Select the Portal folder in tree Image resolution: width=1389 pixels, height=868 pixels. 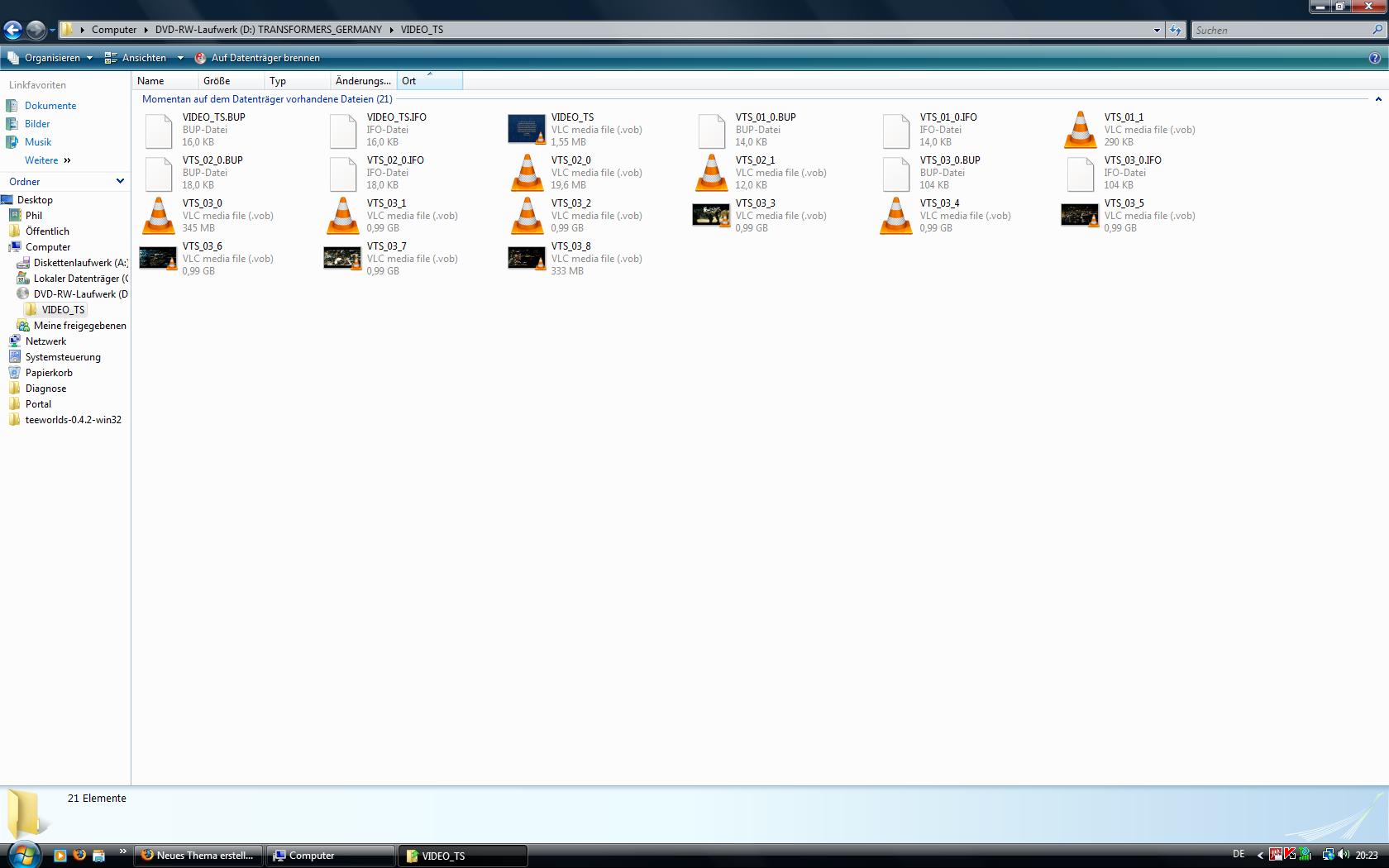pos(38,404)
